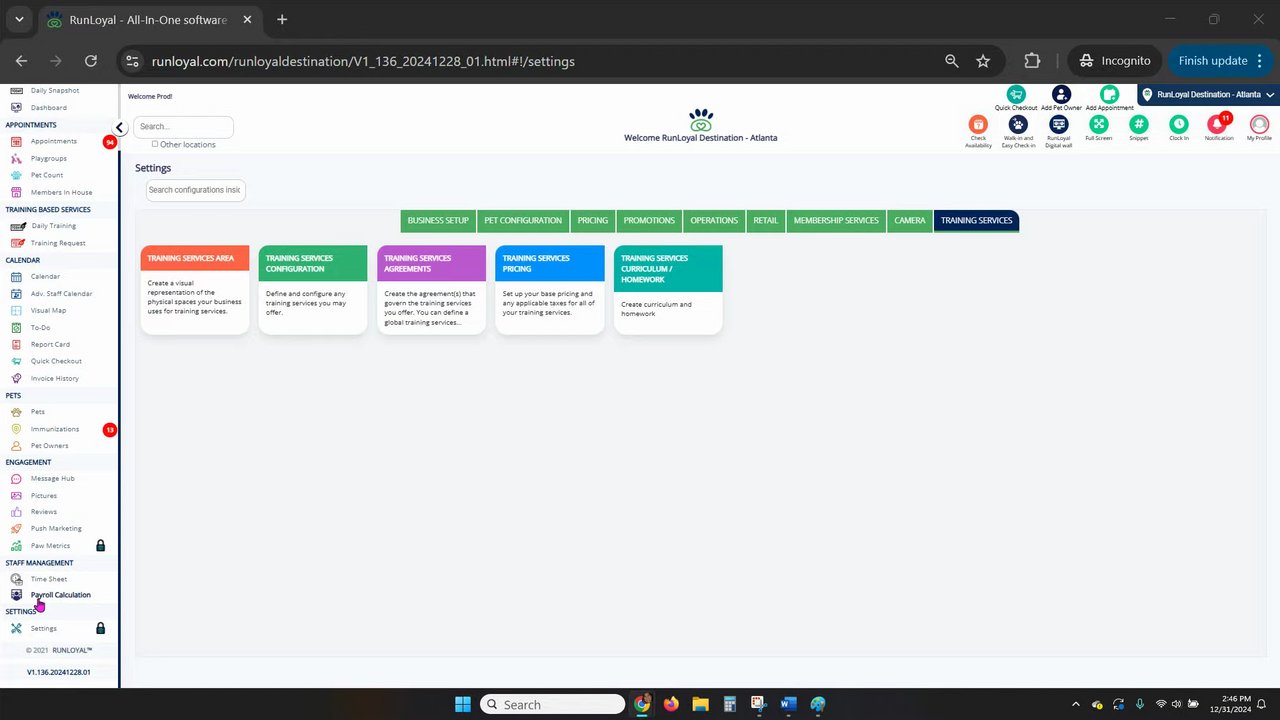The width and height of the screenshot is (1280, 720).
Task: Select the Training Services tab
Action: (976, 220)
